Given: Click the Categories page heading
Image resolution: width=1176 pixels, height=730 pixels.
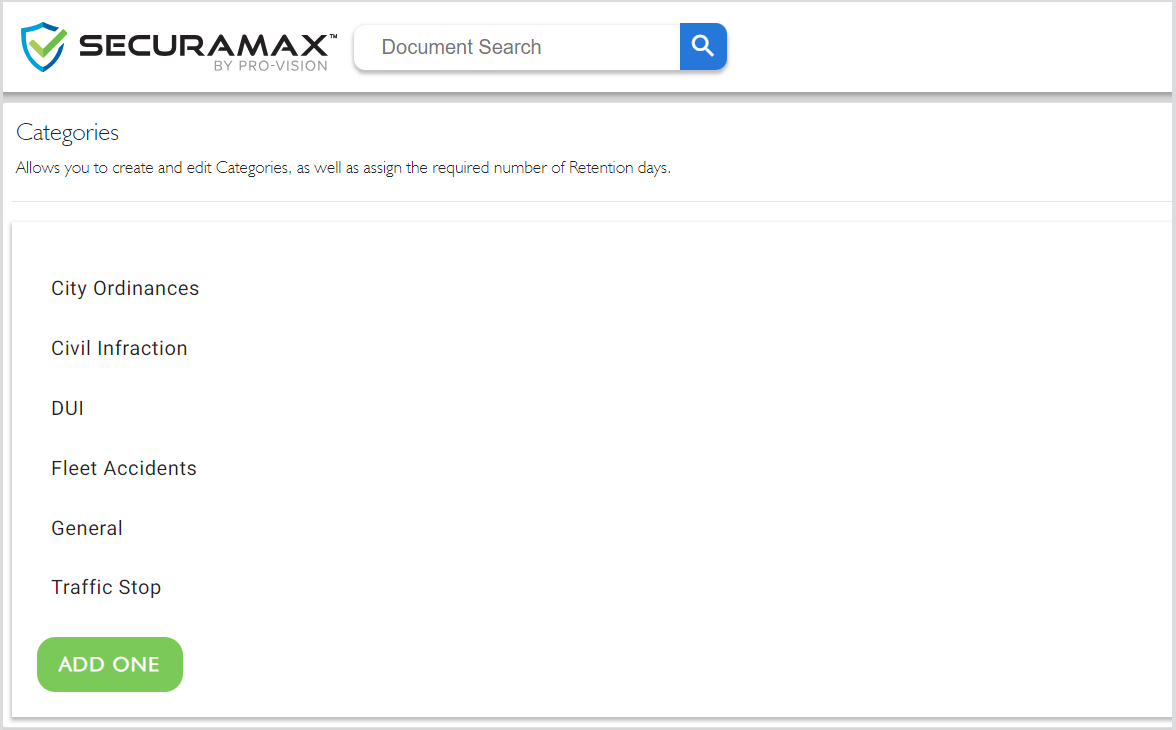Looking at the screenshot, I should pos(67,132).
